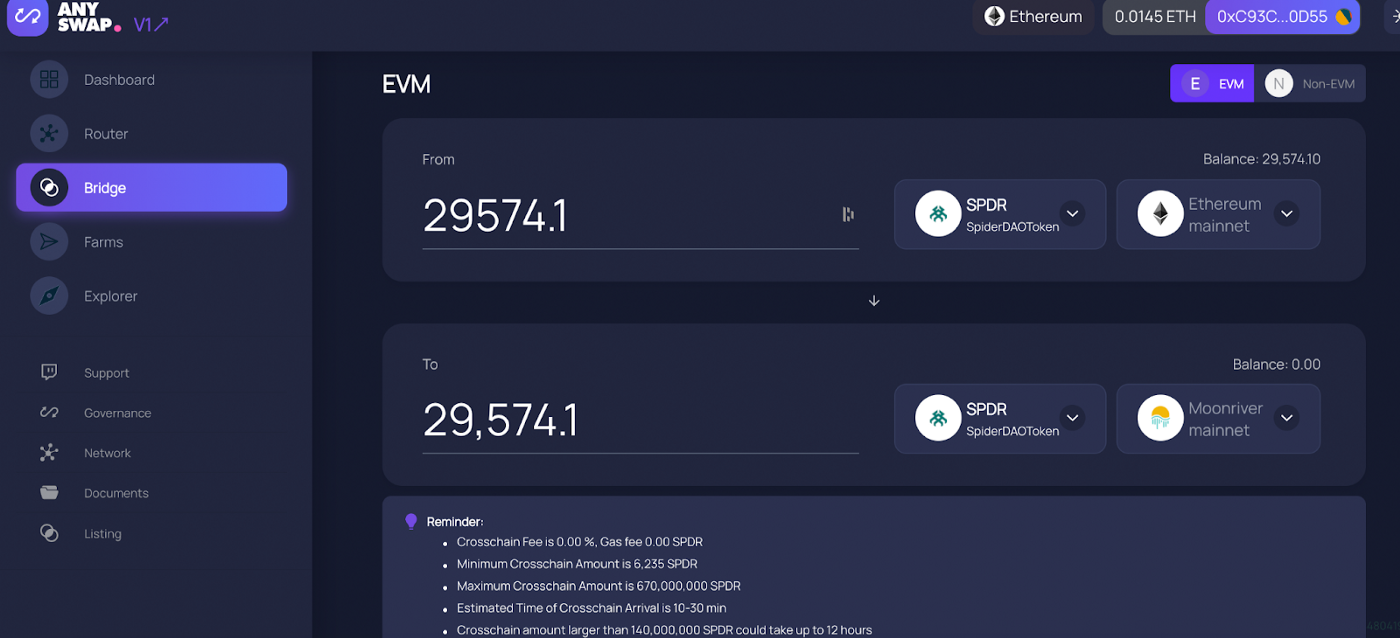This screenshot has height=638, width=1400.
Task: Click the Support chat icon
Action: tap(49, 372)
